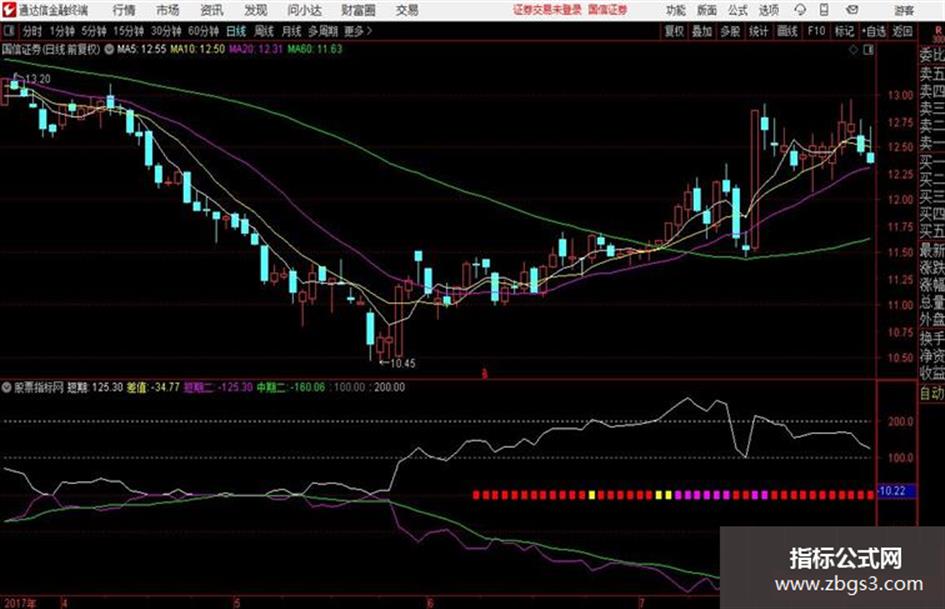Open F10 company info
Image resolution: width=945 pixels, height=609 pixels.
(x=817, y=31)
